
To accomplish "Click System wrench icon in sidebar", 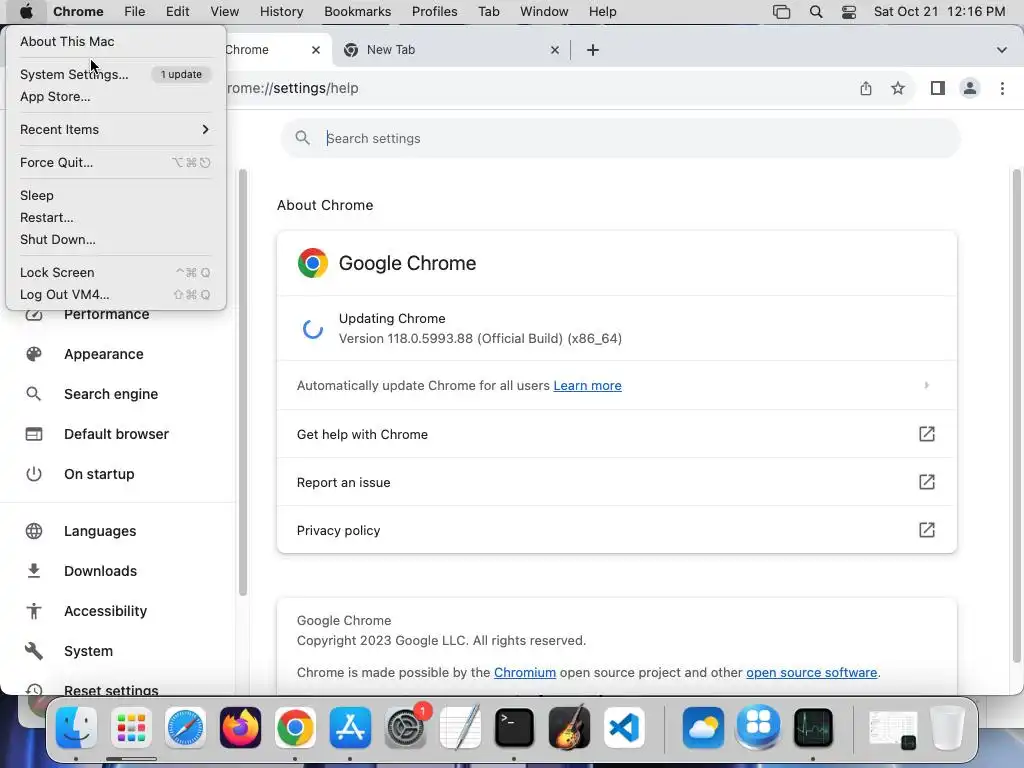I will (x=34, y=650).
